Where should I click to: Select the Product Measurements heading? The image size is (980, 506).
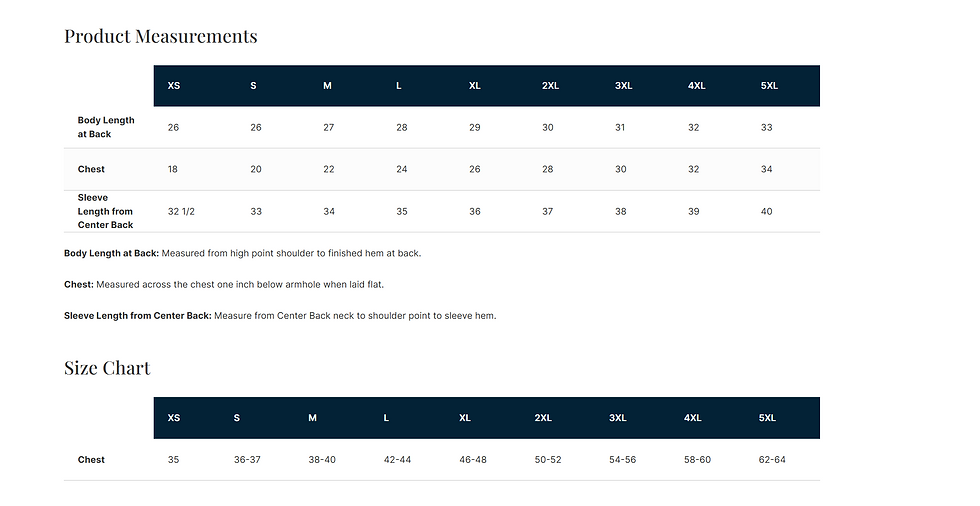(161, 36)
